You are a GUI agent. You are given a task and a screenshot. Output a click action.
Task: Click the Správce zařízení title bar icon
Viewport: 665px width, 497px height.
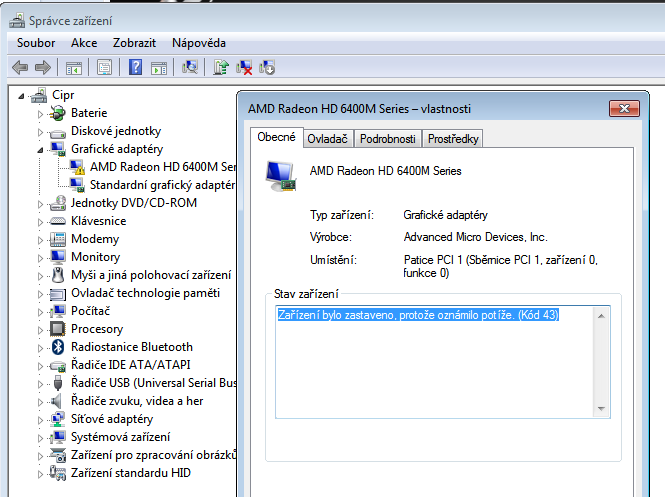[x=17, y=20]
